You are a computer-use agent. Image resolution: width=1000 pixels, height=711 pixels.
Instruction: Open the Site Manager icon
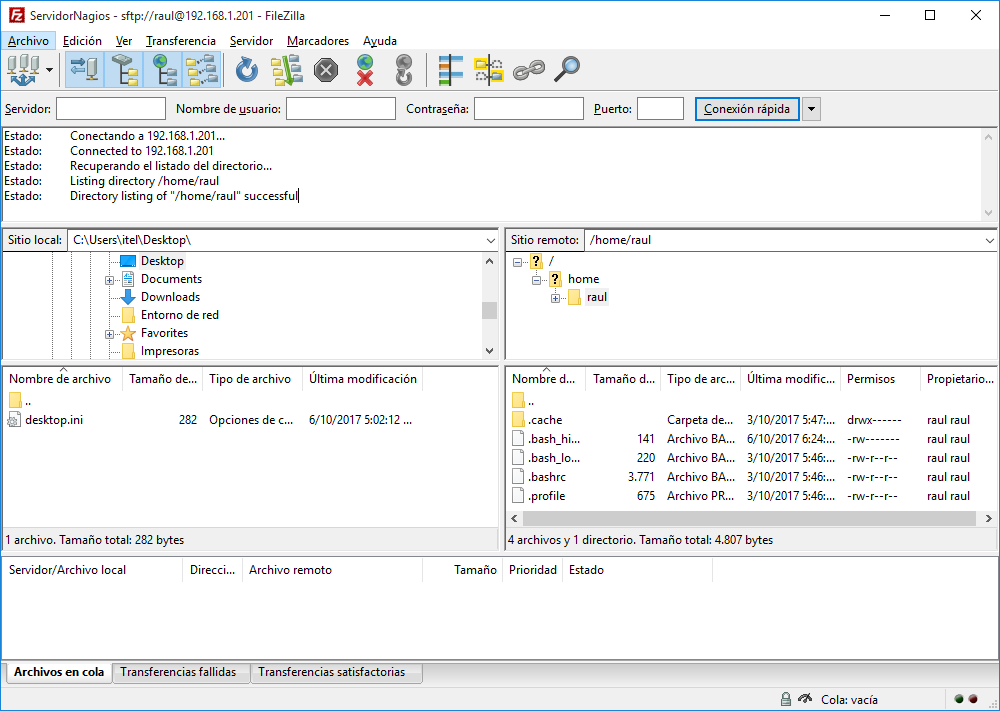[24, 70]
